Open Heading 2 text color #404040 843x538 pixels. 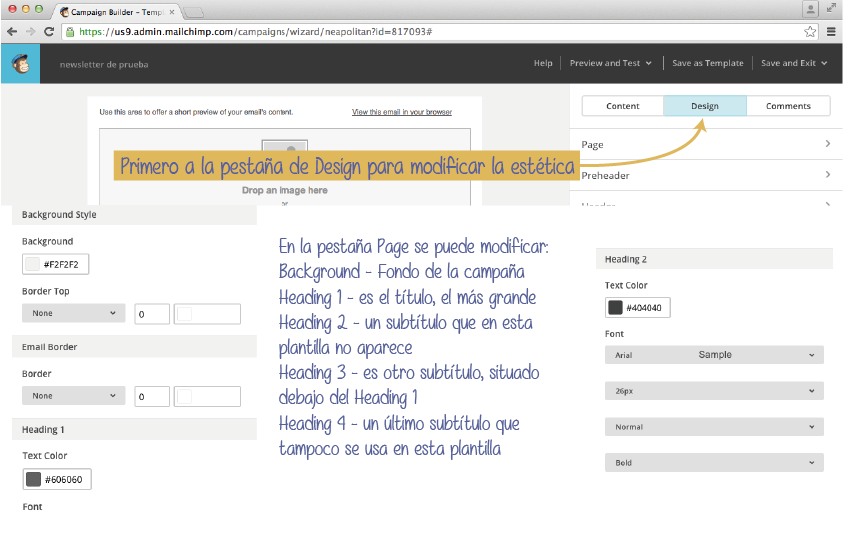coord(638,307)
